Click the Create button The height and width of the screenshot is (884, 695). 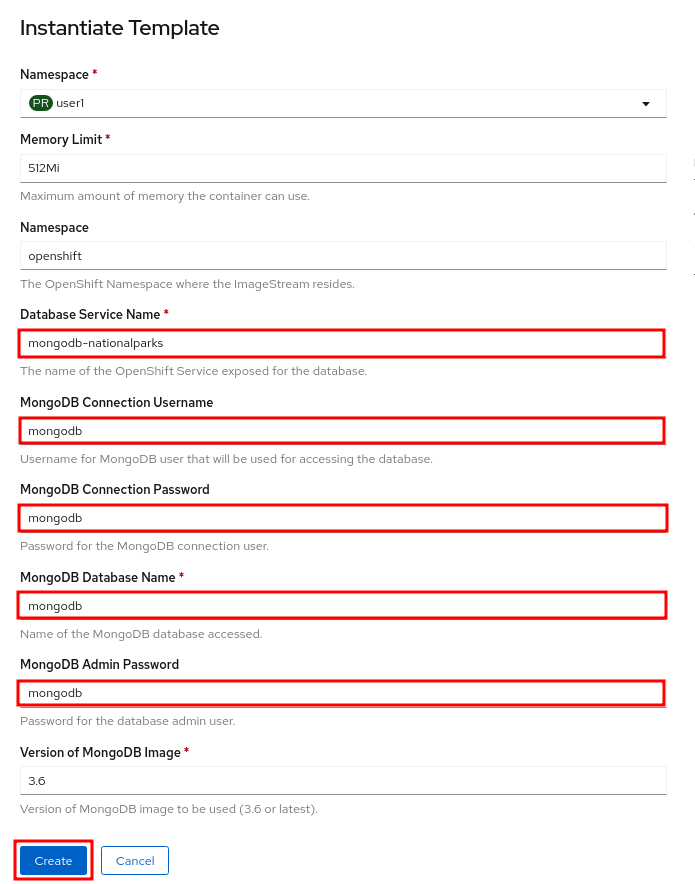[53, 860]
